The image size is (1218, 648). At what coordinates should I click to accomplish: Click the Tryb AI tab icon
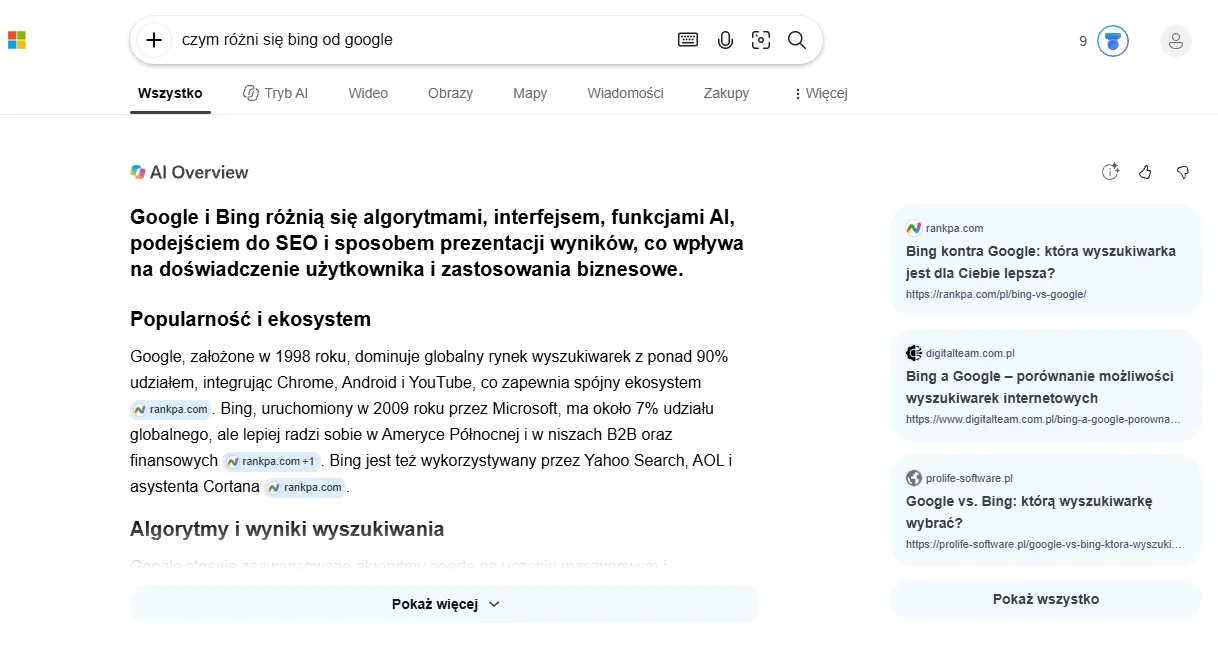click(251, 93)
